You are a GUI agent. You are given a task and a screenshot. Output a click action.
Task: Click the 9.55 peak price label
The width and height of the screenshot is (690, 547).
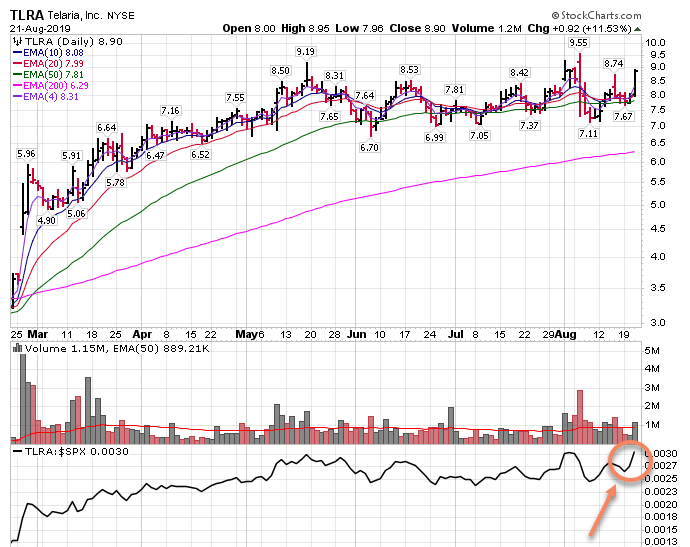pos(578,43)
